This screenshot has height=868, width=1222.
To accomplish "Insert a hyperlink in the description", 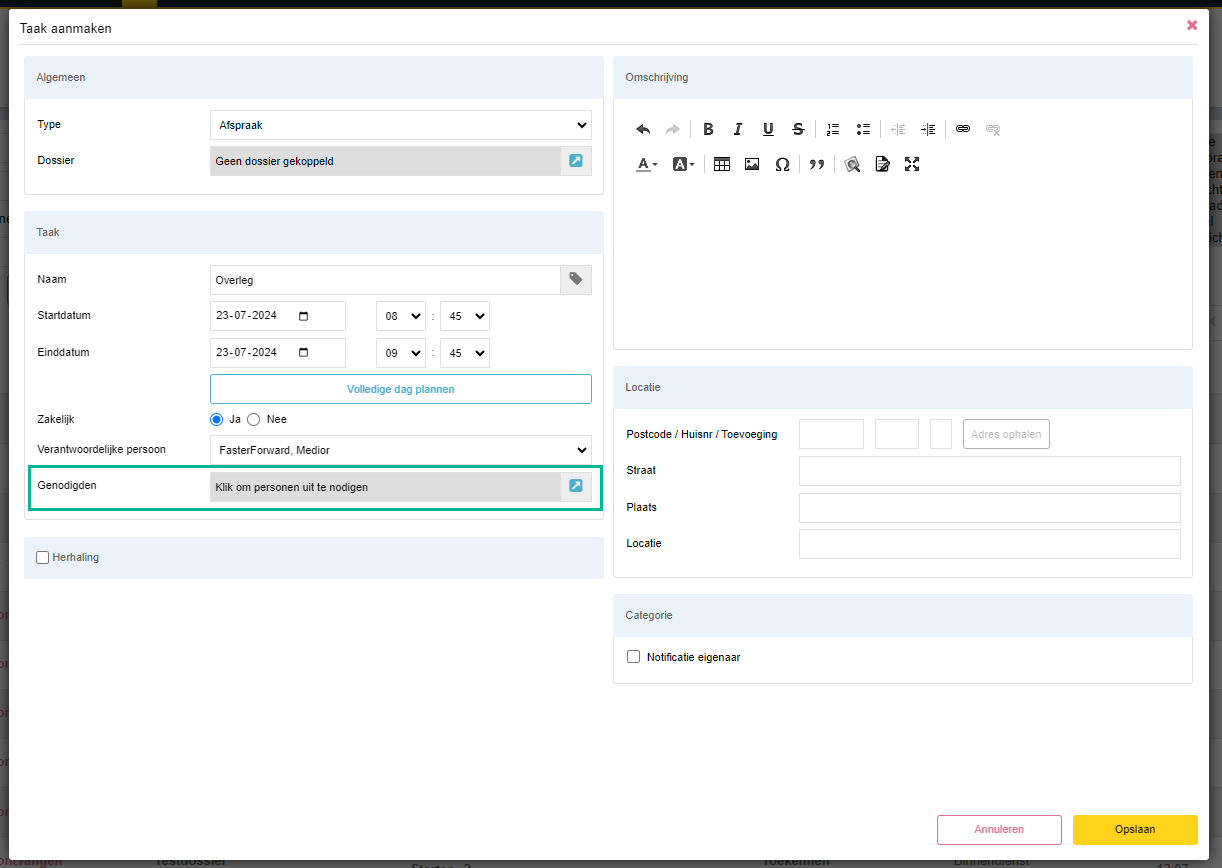I will tap(963, 129).
